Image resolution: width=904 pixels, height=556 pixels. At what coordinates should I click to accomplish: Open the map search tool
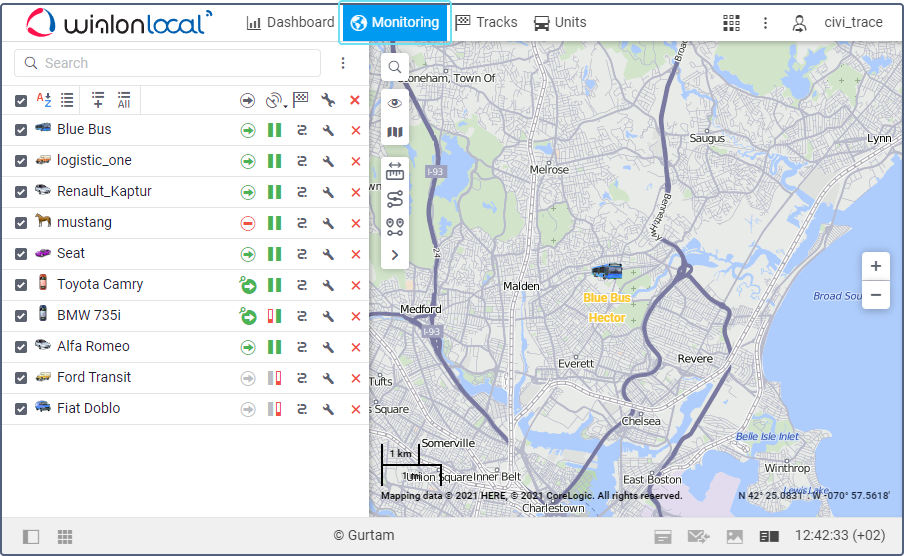(x=395, y=67)
